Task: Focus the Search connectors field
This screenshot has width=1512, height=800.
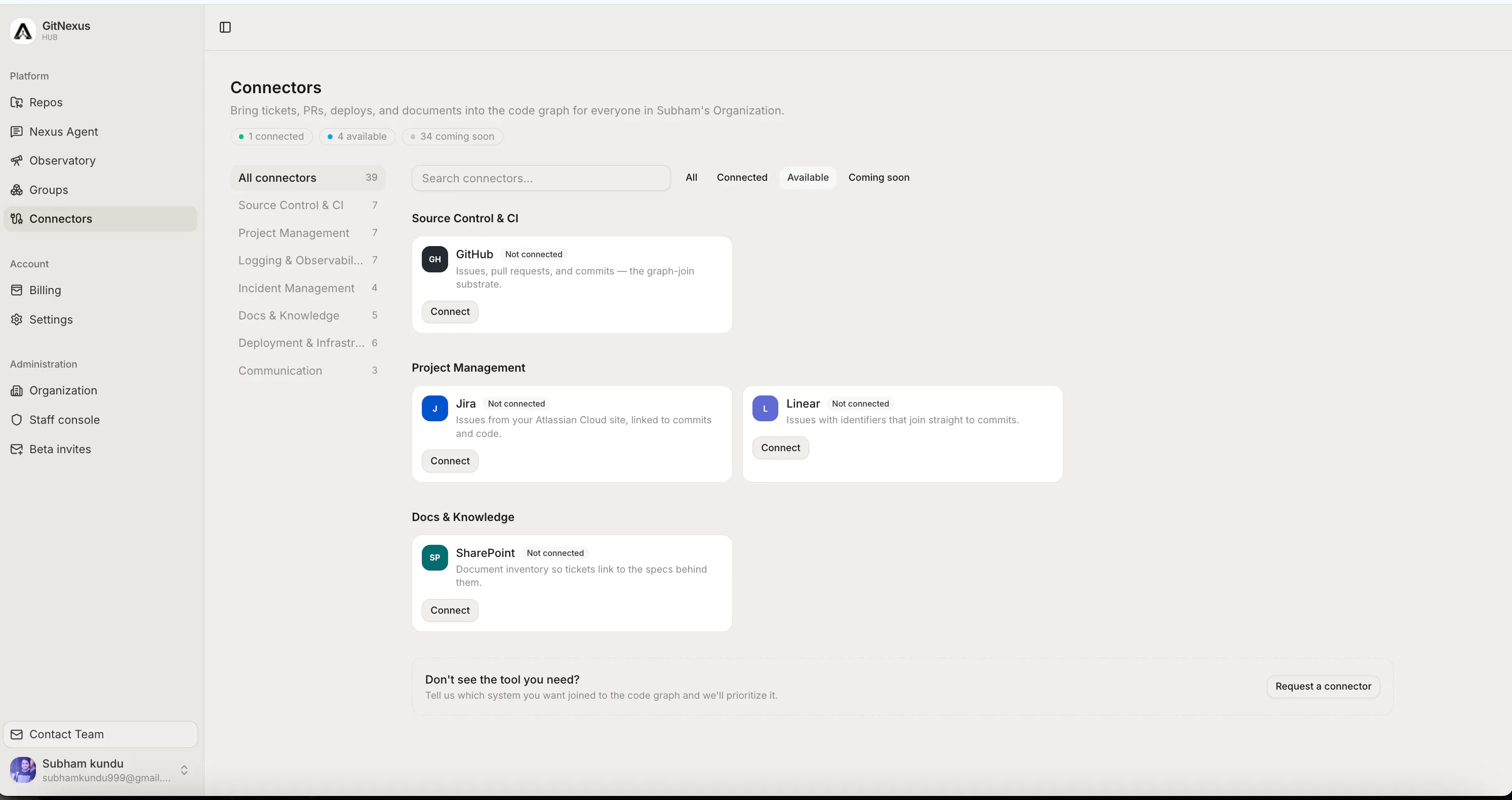Action: [541, 178]
